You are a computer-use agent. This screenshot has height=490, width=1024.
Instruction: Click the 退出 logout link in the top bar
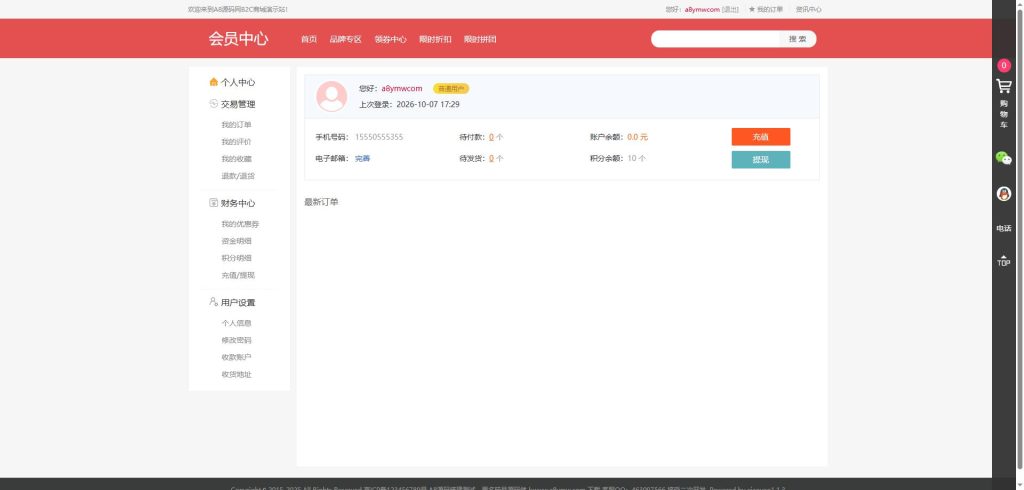(x=731, y=9)
